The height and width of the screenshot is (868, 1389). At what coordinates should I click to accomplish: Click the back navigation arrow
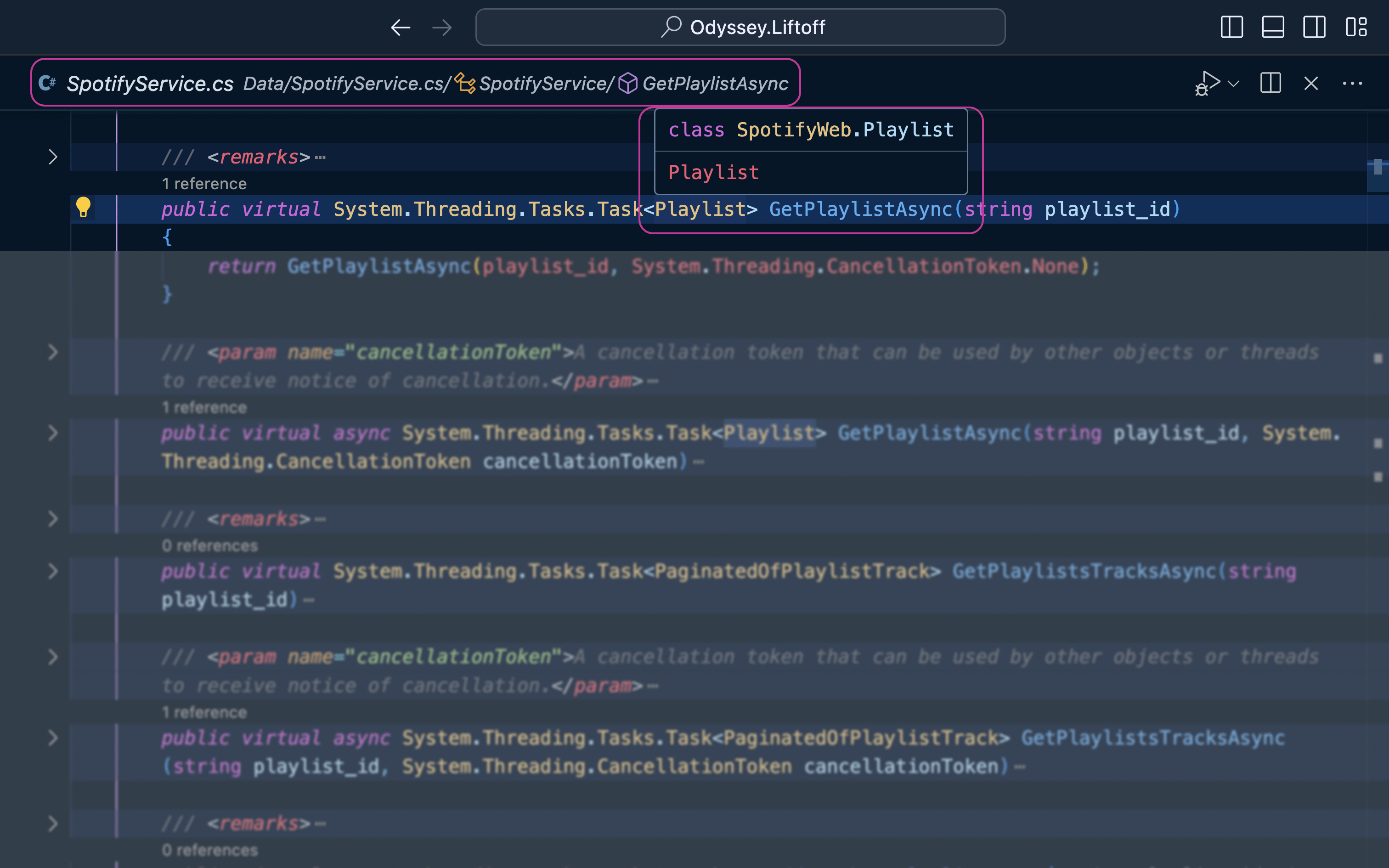(x=401, y=27)
